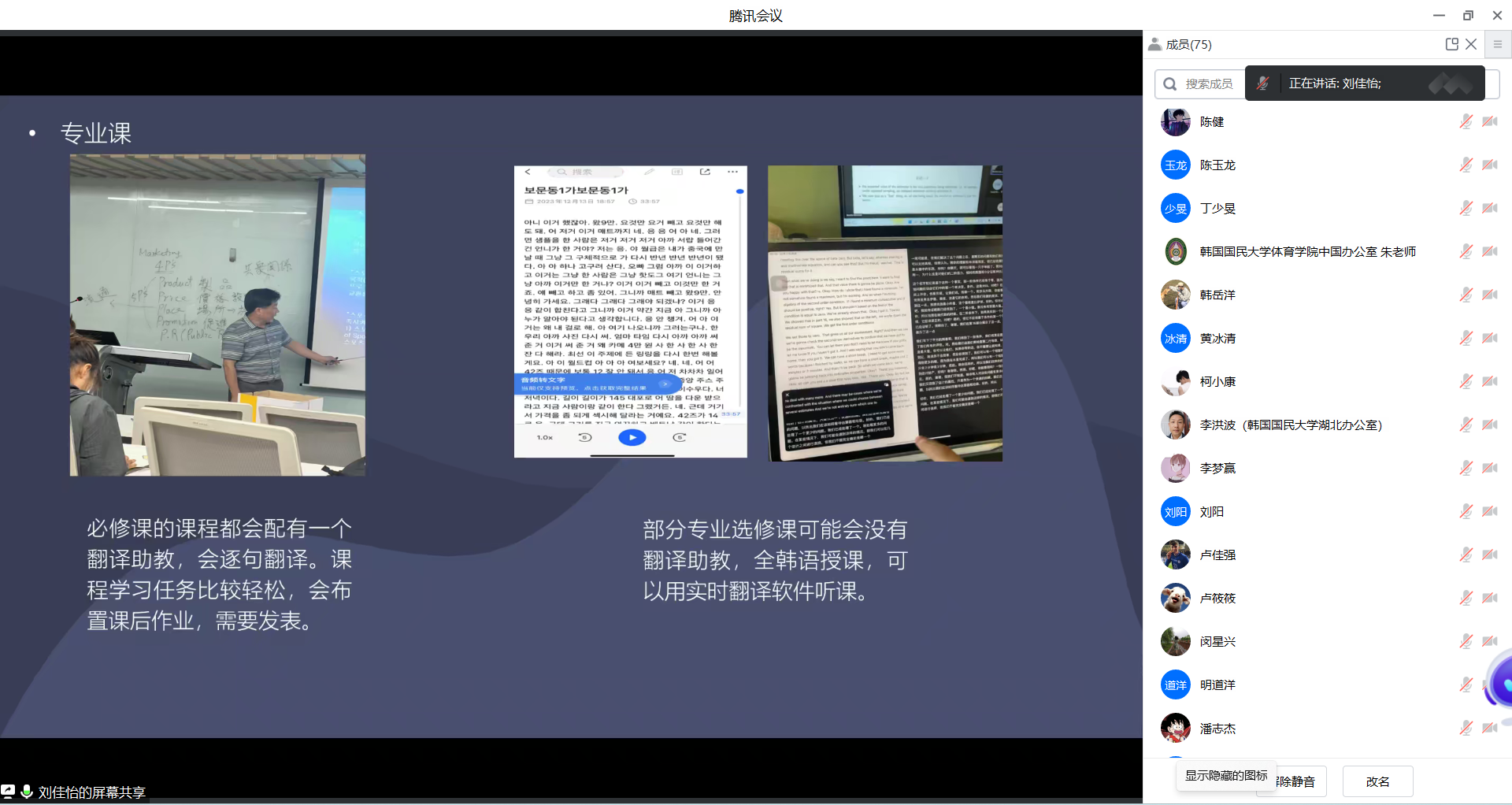
Task: Open the hamburger menu at panel top-right
Action: coord(1498,44)
